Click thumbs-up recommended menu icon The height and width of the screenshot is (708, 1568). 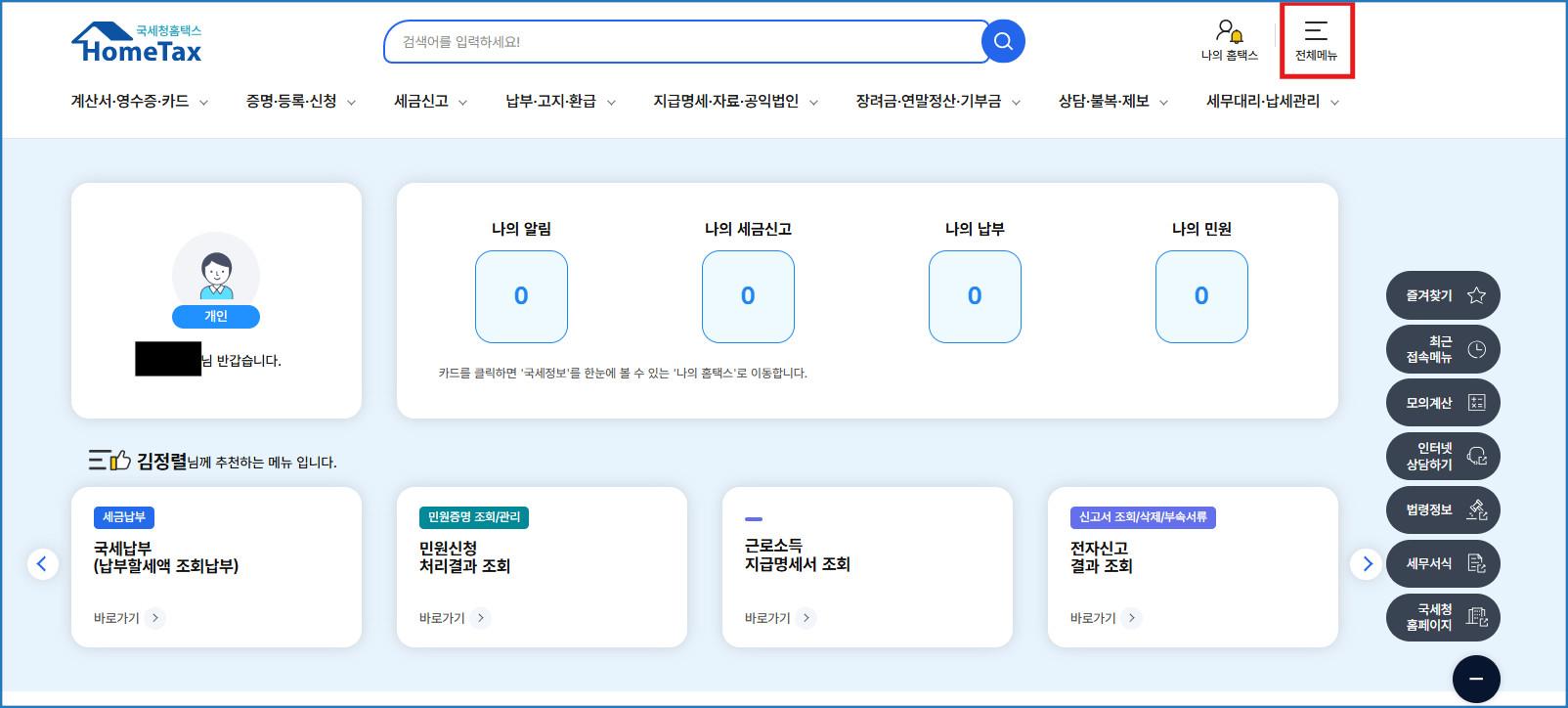(109, 460)
